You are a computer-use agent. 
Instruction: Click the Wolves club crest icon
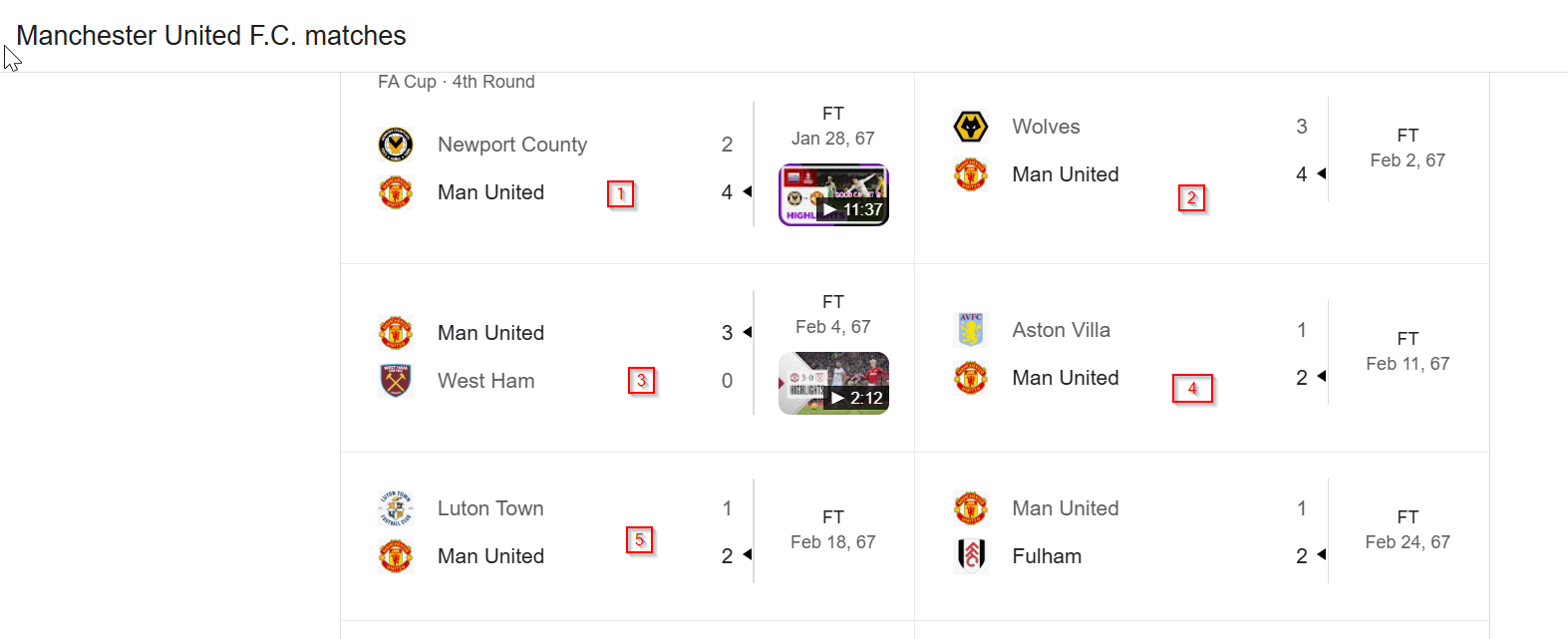coord(970,127)
